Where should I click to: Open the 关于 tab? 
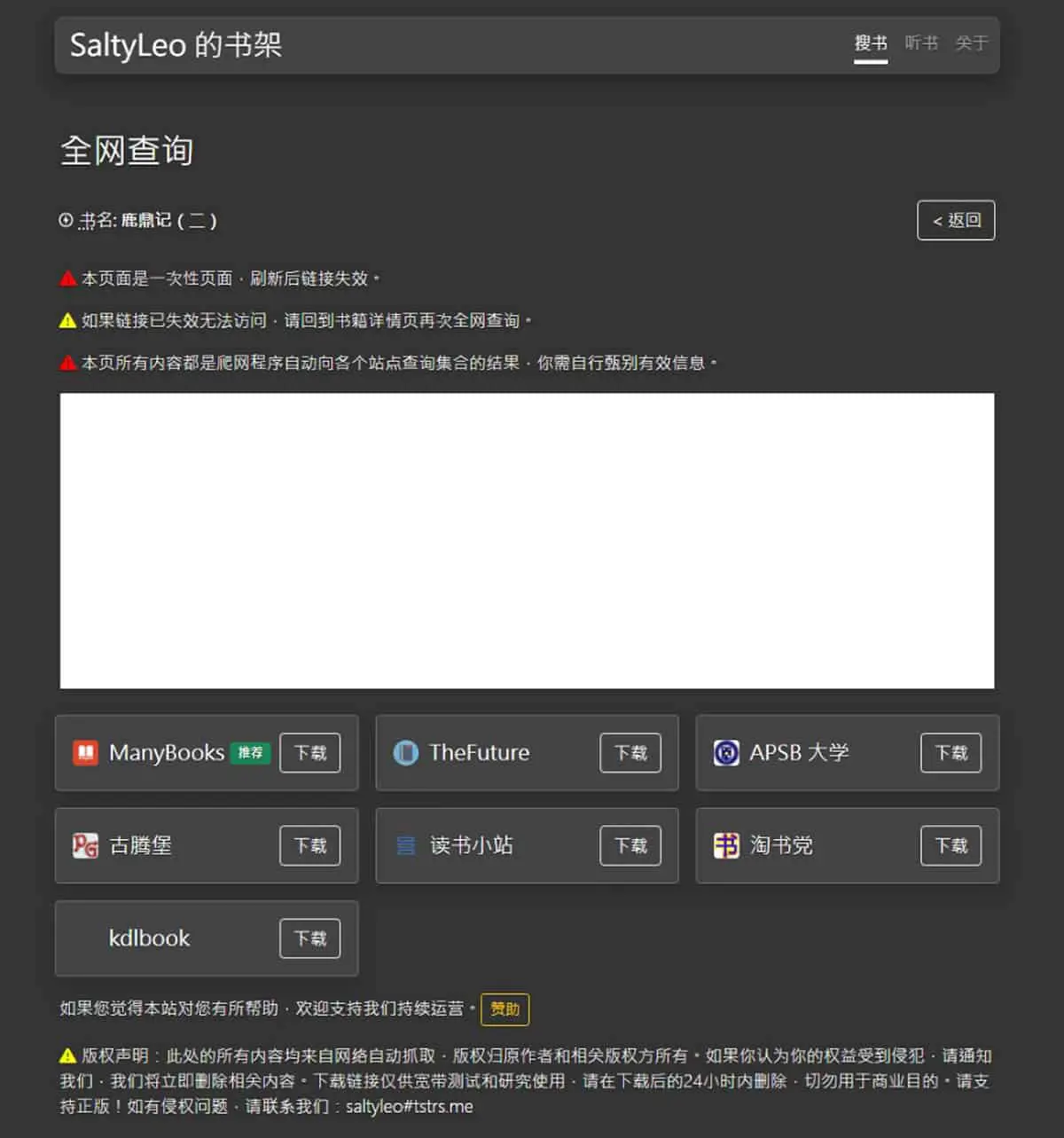[x=971, y=43]
